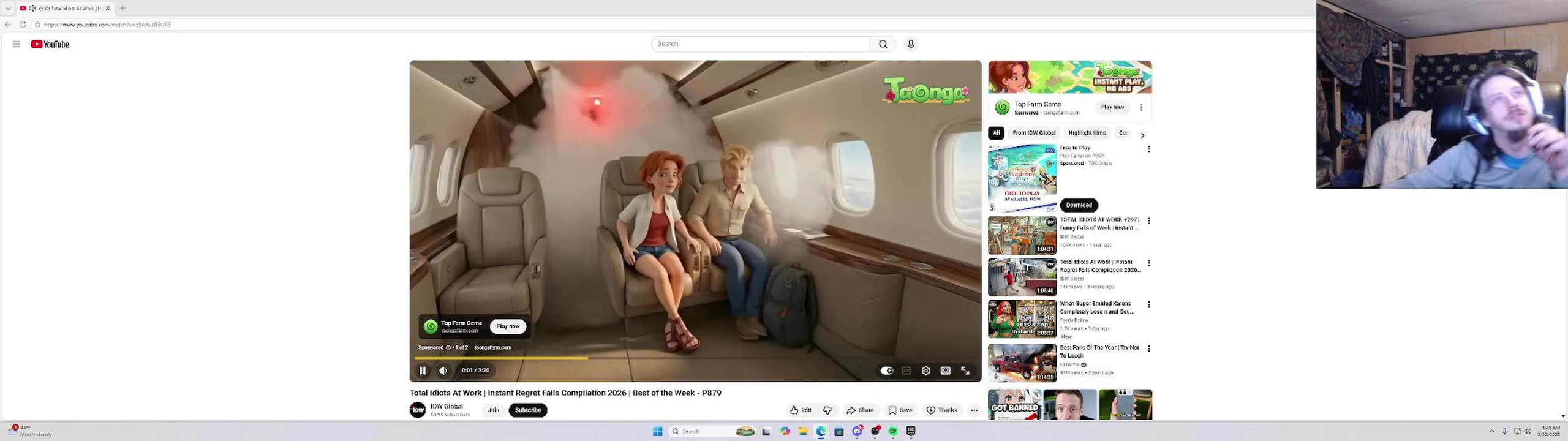
Task: Open Discord from the taskbar
Action: click(x=857, y=431)
